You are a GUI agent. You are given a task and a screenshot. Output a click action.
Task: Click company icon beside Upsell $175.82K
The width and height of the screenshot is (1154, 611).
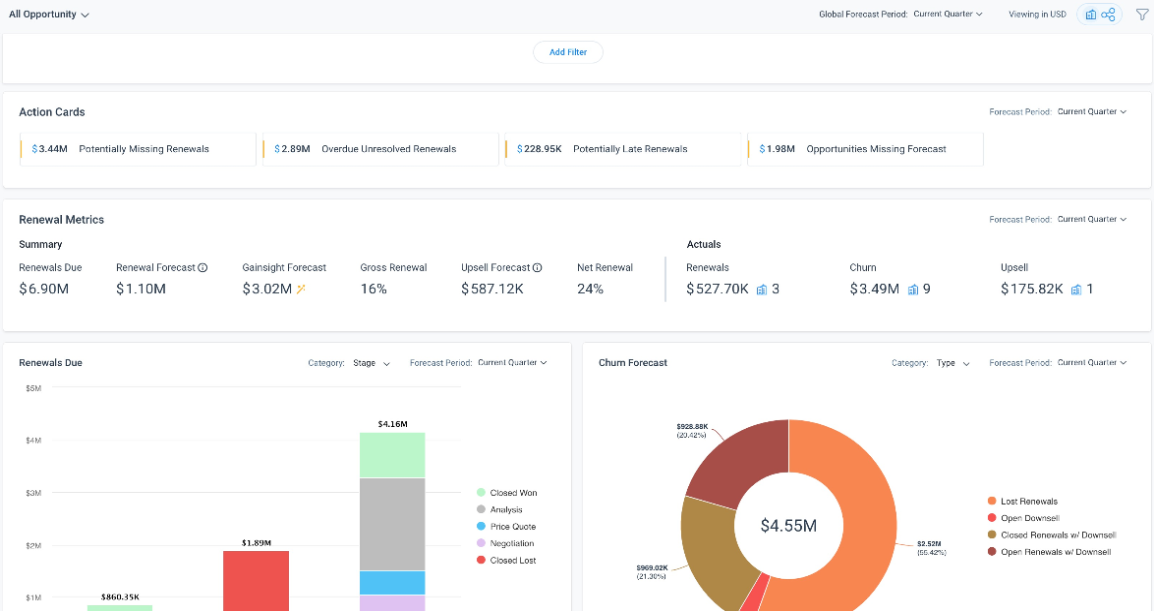click(1076, 289)
